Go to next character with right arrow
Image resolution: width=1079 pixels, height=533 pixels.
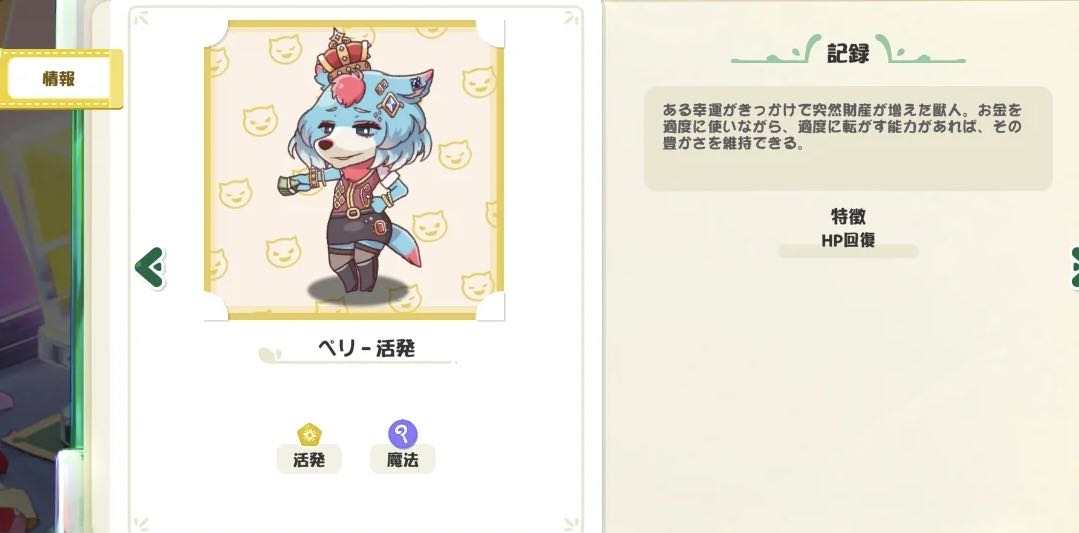[x=1073, y=267]
